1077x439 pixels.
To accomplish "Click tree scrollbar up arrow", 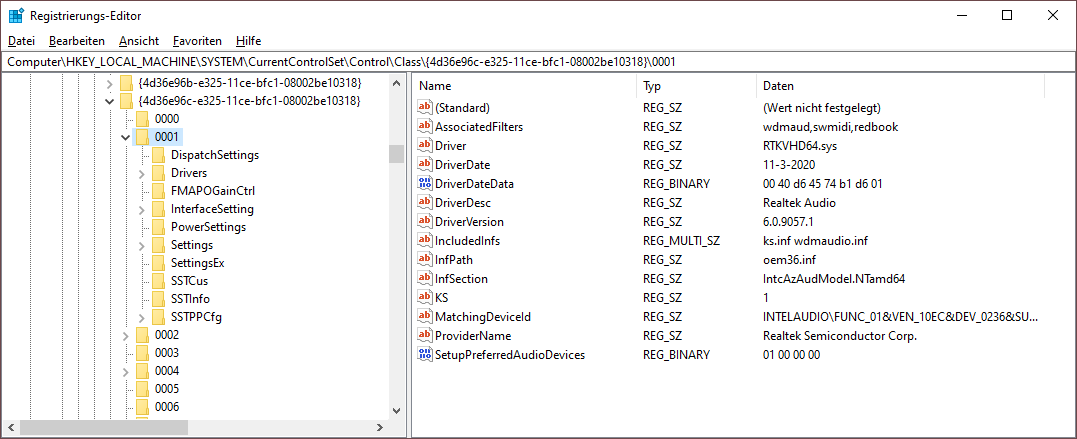I will pos(396,83).
